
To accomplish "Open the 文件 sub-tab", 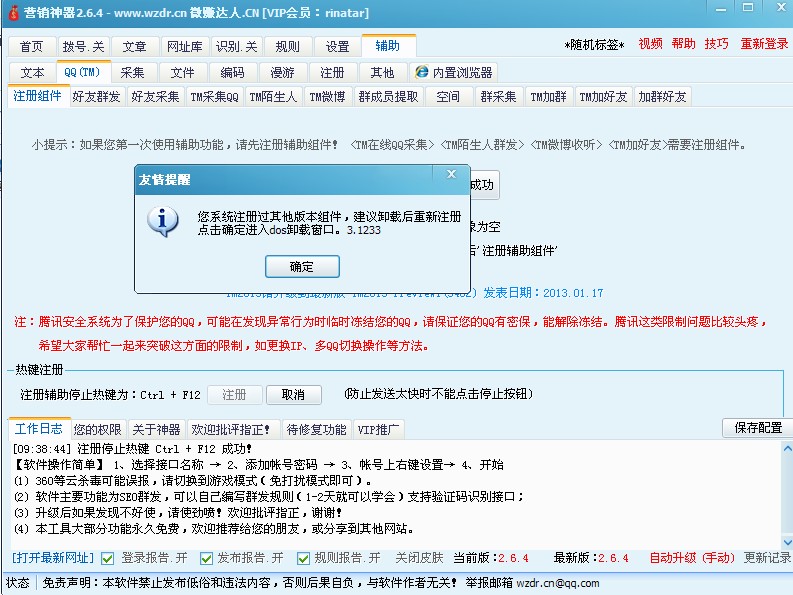I will [183, 72].
